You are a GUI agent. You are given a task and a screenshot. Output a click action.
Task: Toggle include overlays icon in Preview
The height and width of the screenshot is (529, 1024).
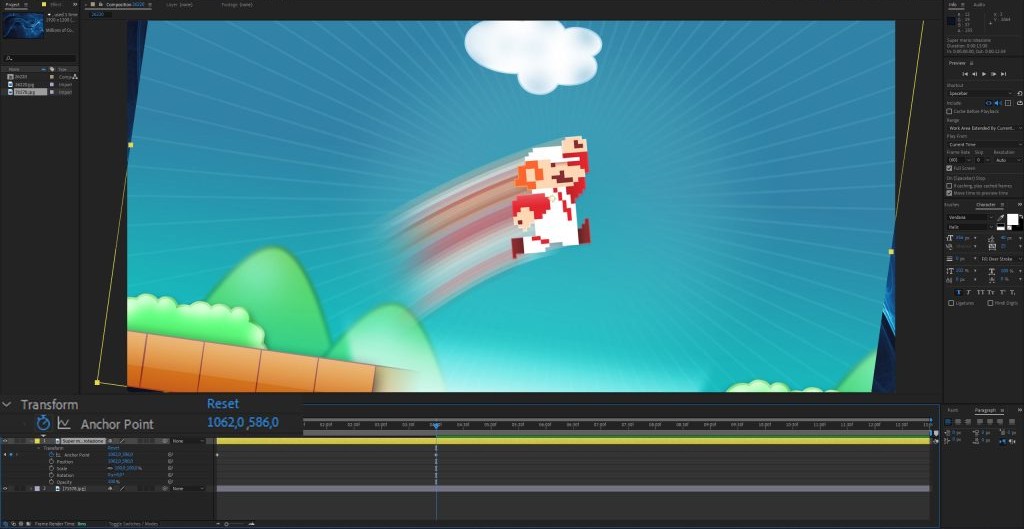[x=1008, y=103]
